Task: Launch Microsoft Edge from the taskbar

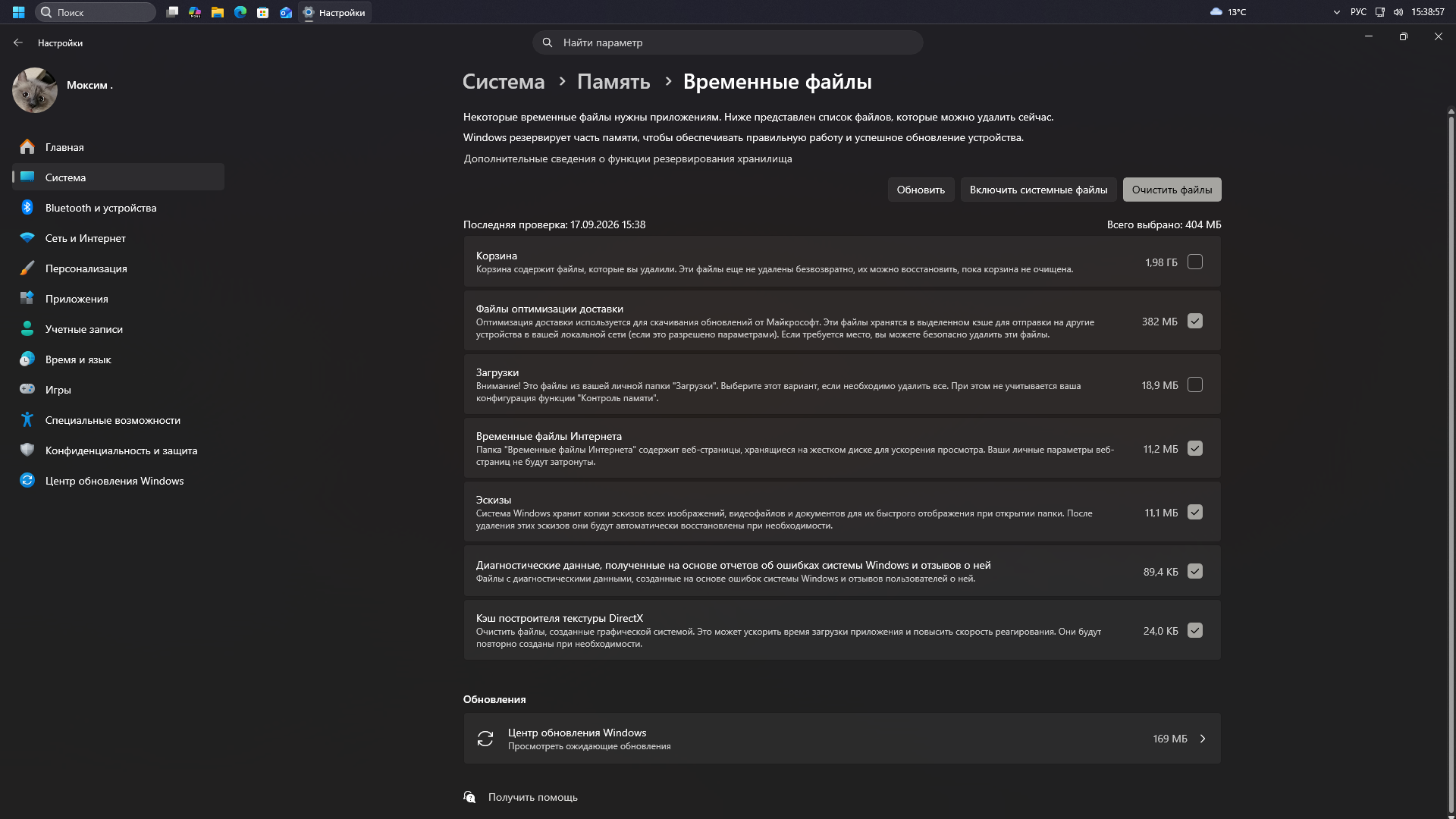Action: point(240,12)
